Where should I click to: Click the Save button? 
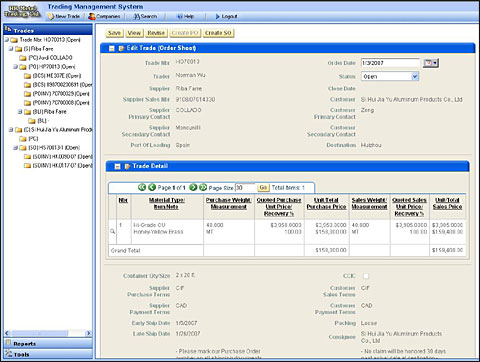point(114,33)
